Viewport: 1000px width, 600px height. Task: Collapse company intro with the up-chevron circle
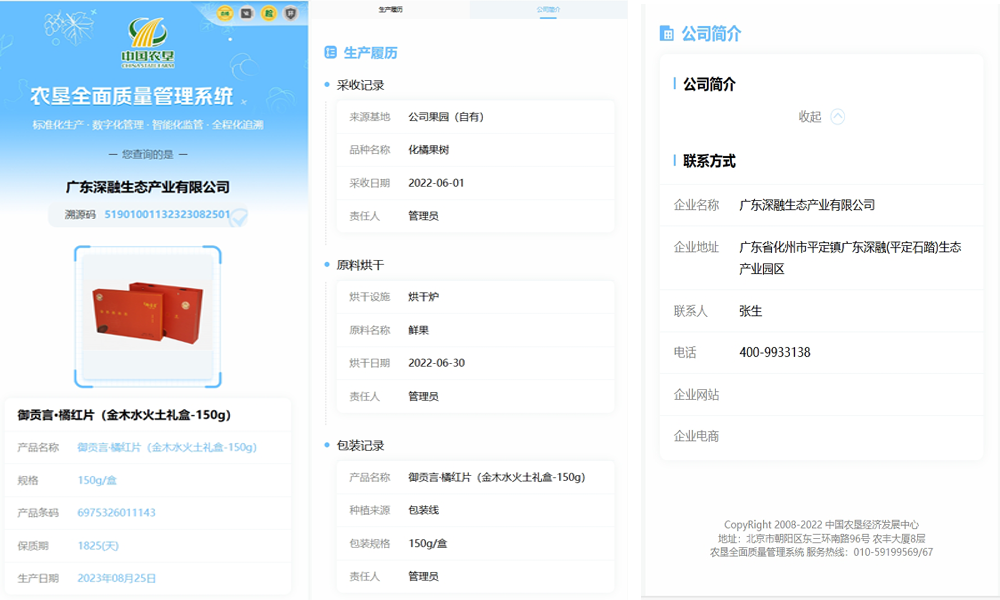(x=837, y=117)
